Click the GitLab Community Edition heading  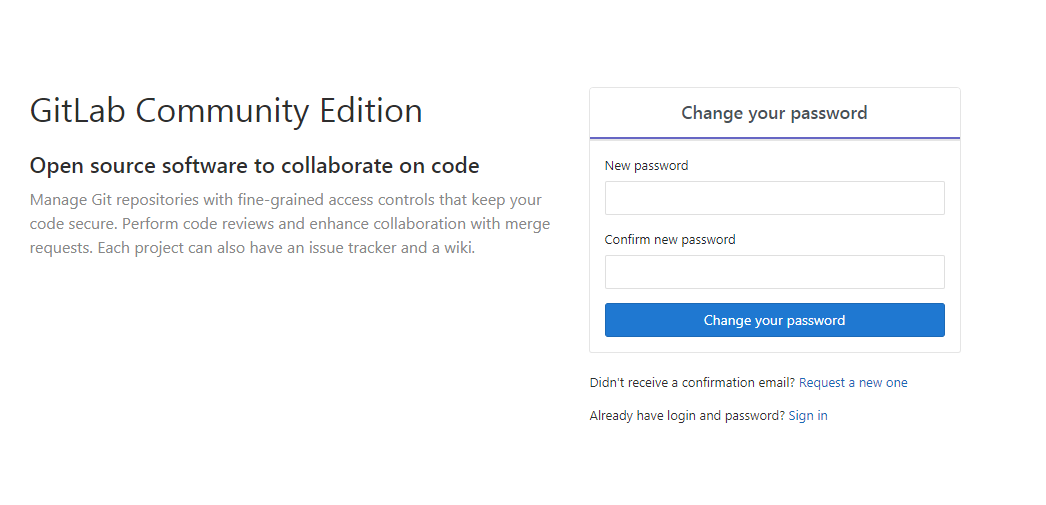click(x=226, y=111)
